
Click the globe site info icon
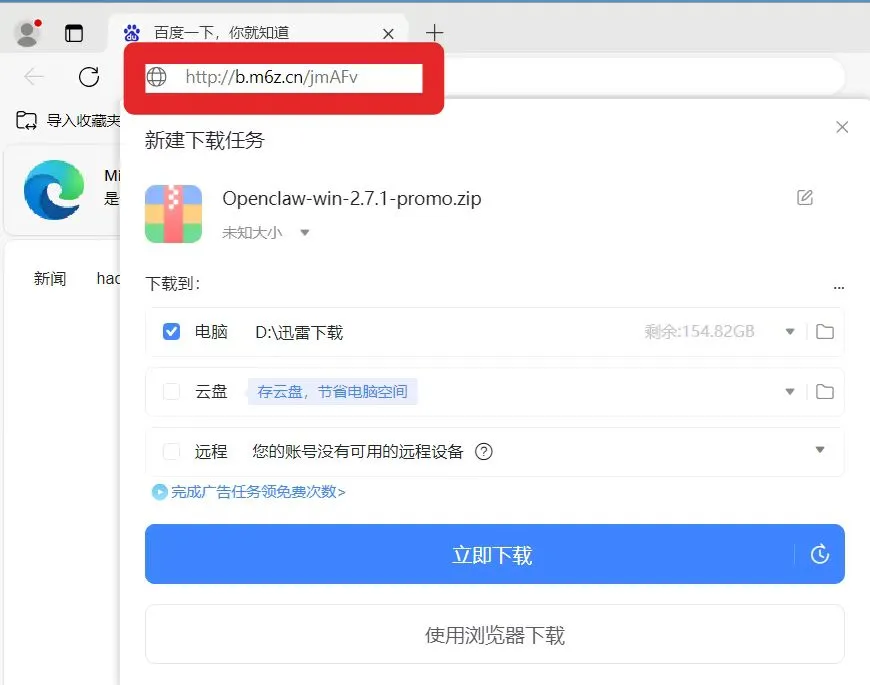click(156, 77)
